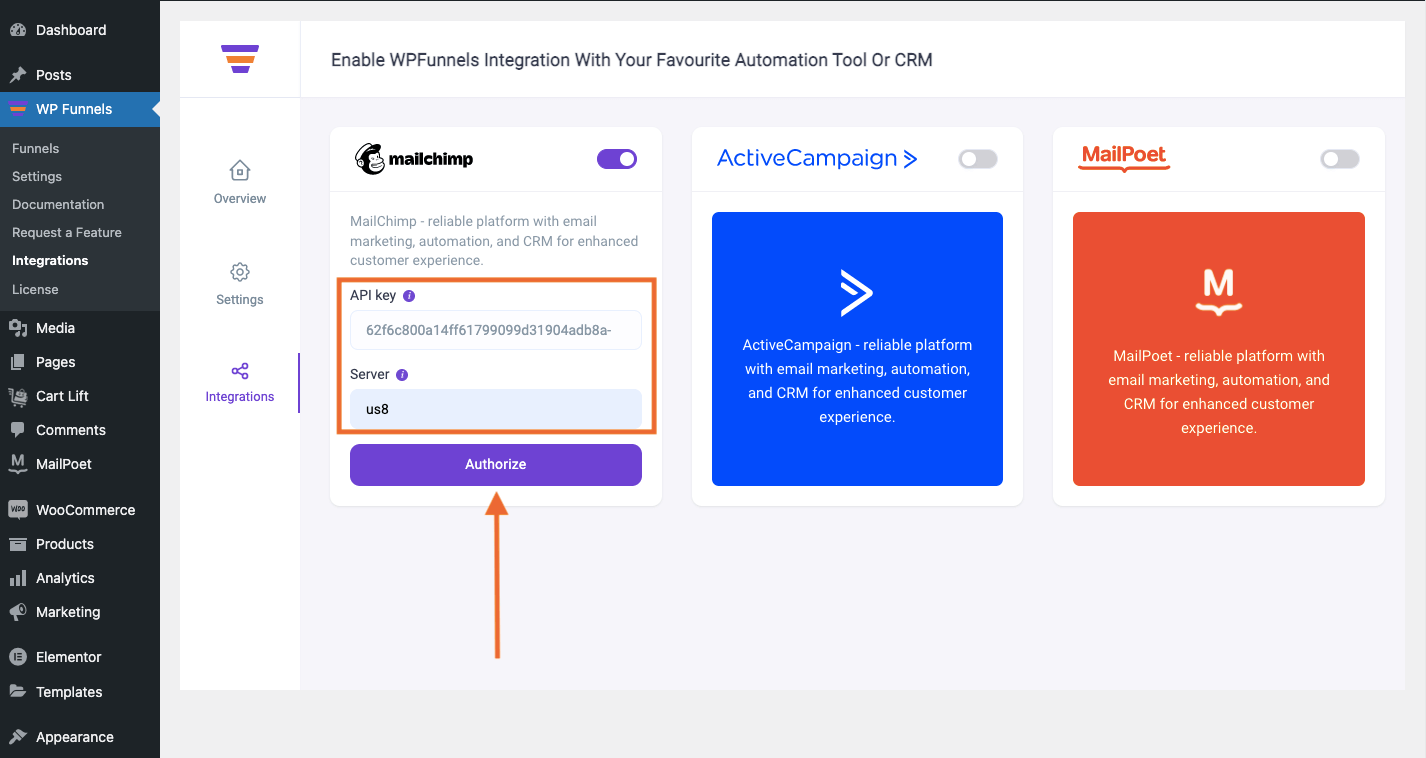This screenshot has width=1426, height=758.
Task: Select Integrations in WP Funnels submenu
Action: (50, 260)
